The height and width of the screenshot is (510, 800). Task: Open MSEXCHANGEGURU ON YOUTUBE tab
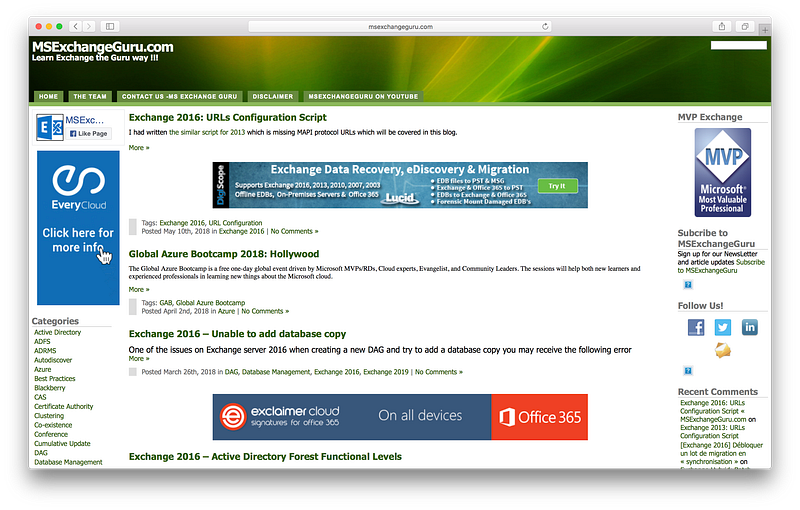(363, 96)
